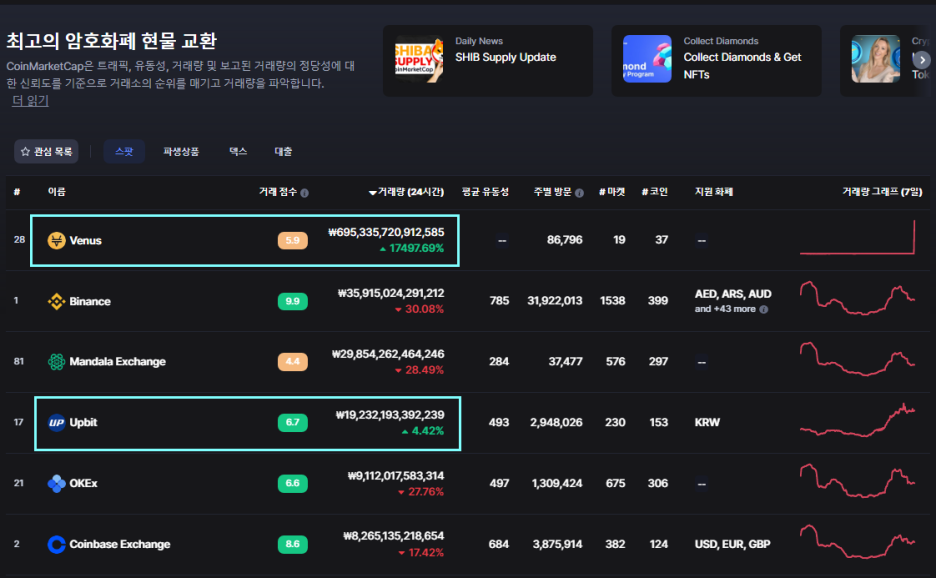Click Venus volume ₩695,335,720,912,585
The image size is (936, 578).
(386, 232)
